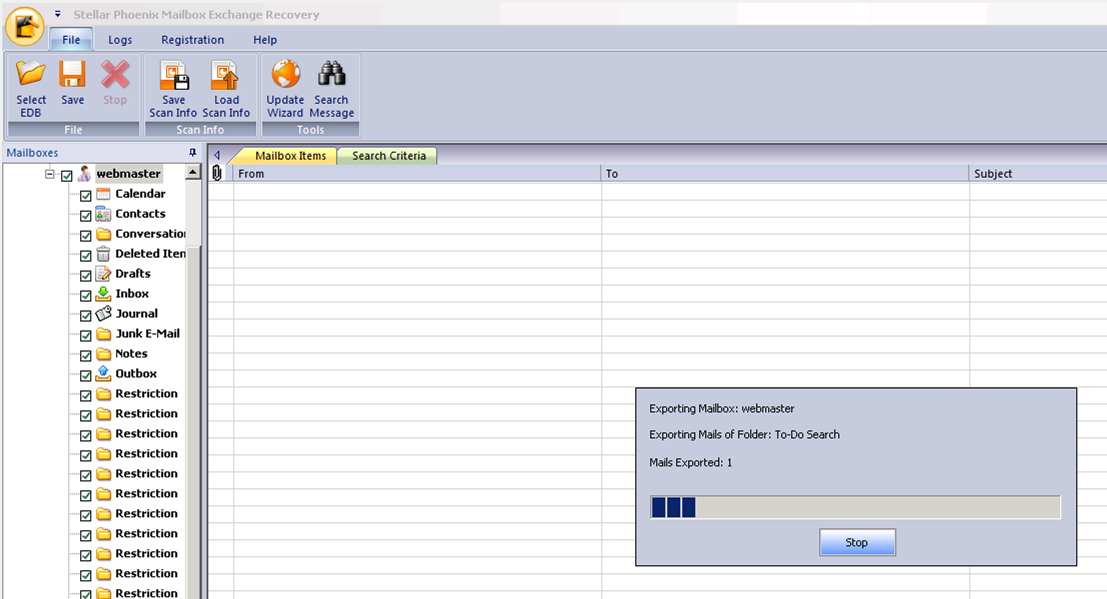Open the Logs ribbon tab
The width and height of the screenshot is (1107, 599).
pyautogui.click(x=120, y=40)
